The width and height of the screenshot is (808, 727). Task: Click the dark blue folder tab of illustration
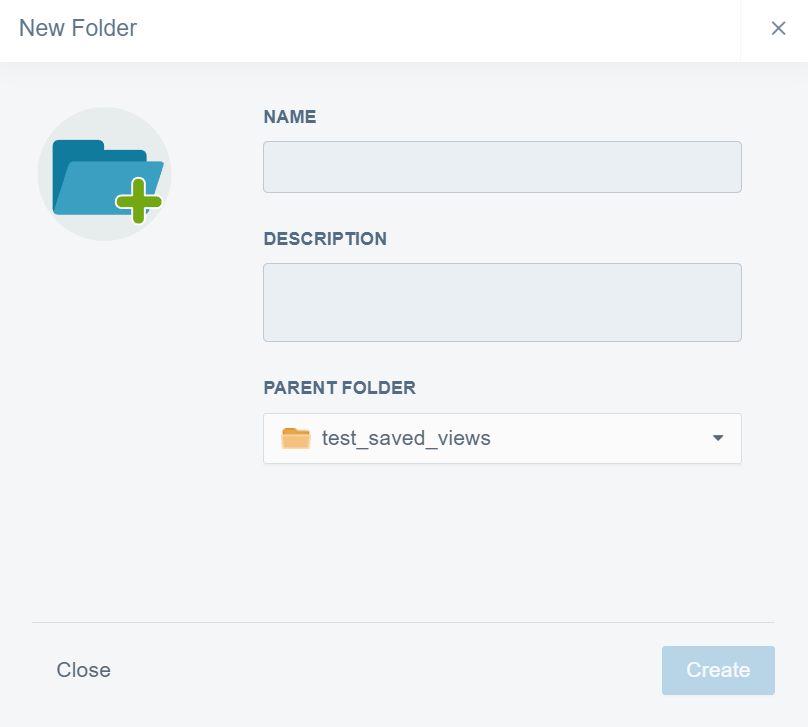pos(78,148)
